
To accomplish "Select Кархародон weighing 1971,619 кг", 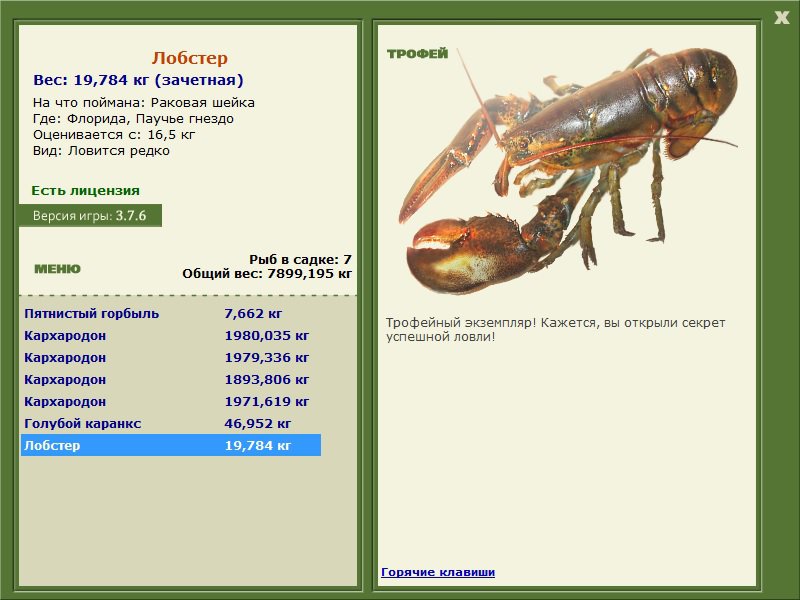I will [x=171, y=401].
